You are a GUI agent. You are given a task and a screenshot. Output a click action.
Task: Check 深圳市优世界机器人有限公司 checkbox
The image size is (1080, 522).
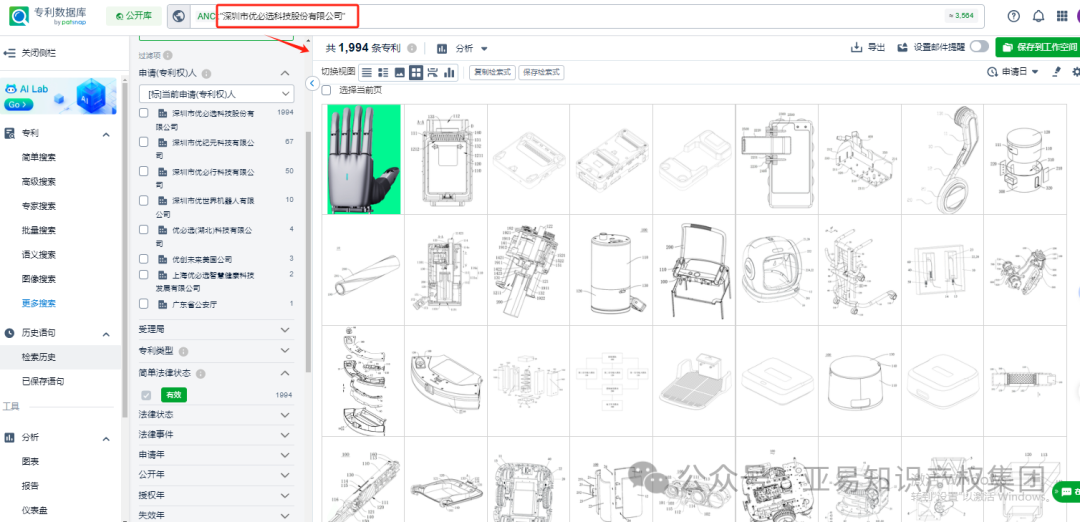144,200
